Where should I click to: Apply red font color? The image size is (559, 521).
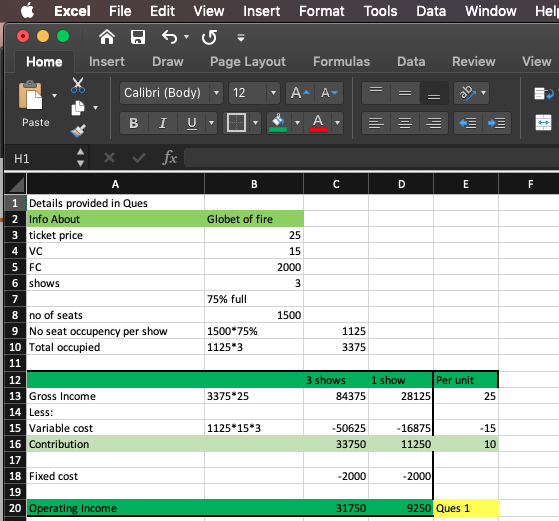tap(318, 123)
